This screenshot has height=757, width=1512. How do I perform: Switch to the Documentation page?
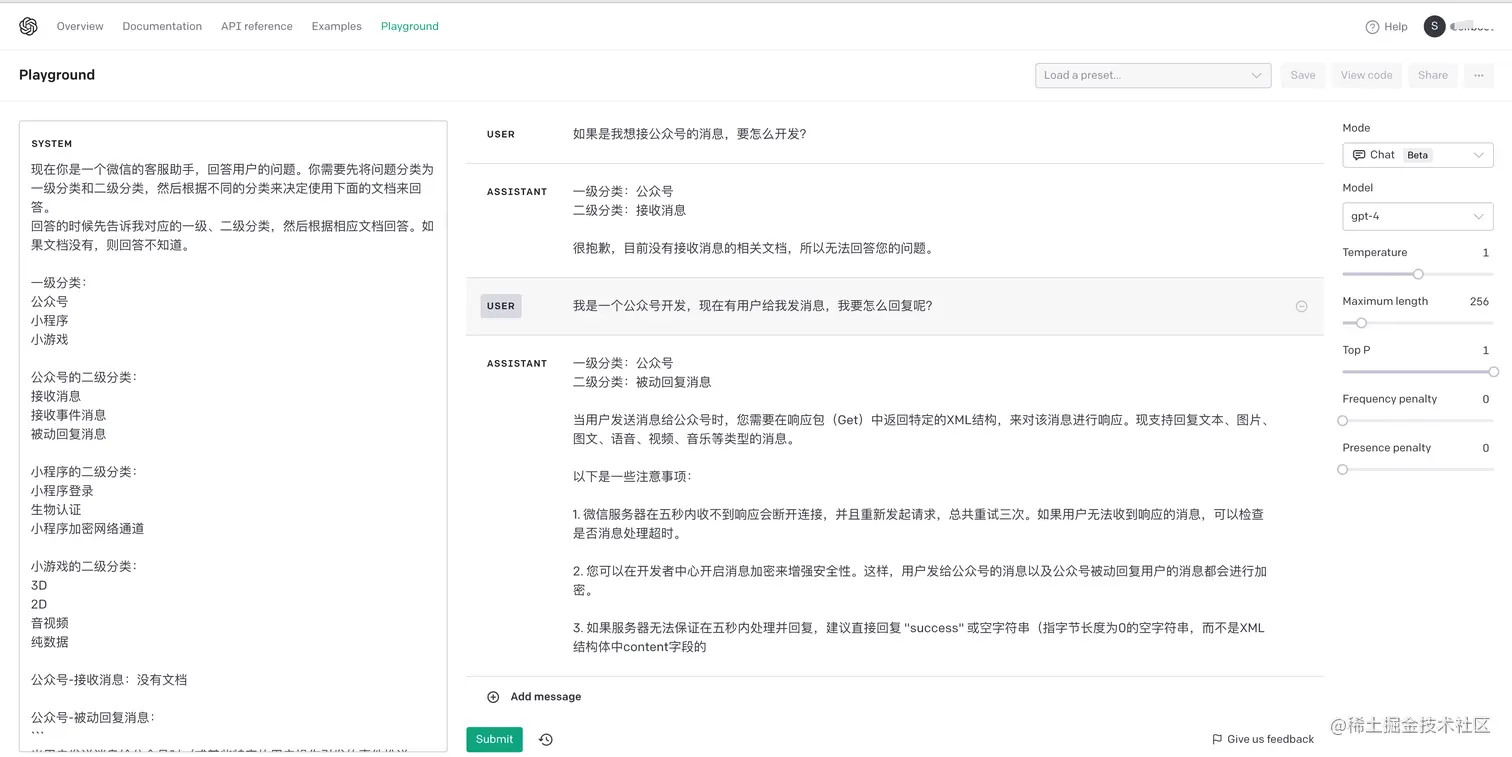[162, 26]
